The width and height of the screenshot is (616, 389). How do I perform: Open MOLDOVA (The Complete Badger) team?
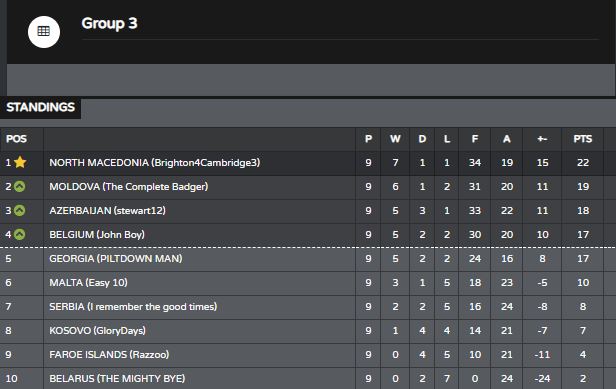tap(128, 187)
